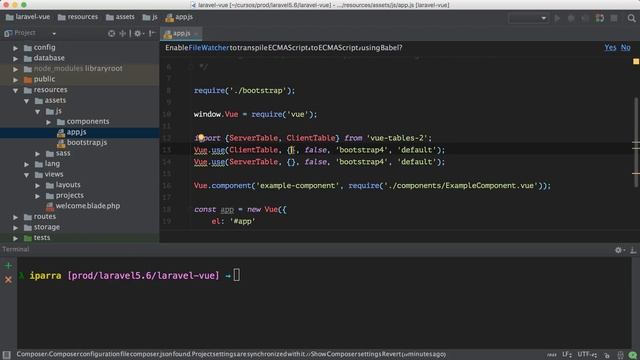Click the Run play icon in toolbar
This screenshot has height=360, width=640.
(x=557, y=18)
